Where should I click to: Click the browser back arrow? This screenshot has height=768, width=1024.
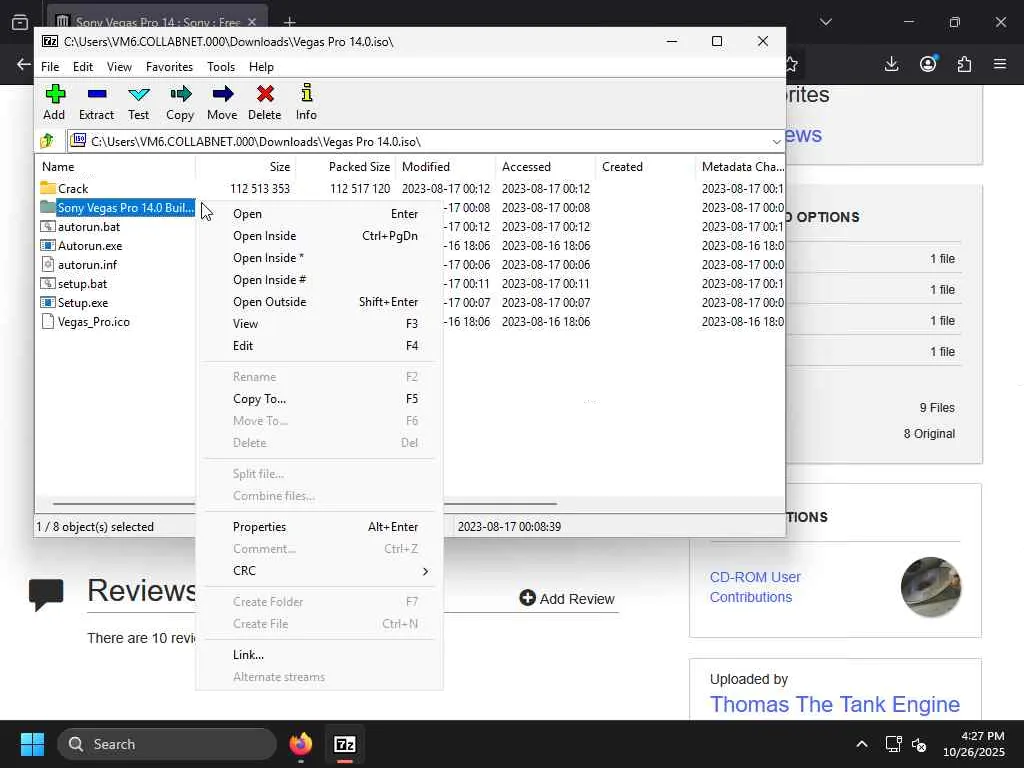[24, 64]
